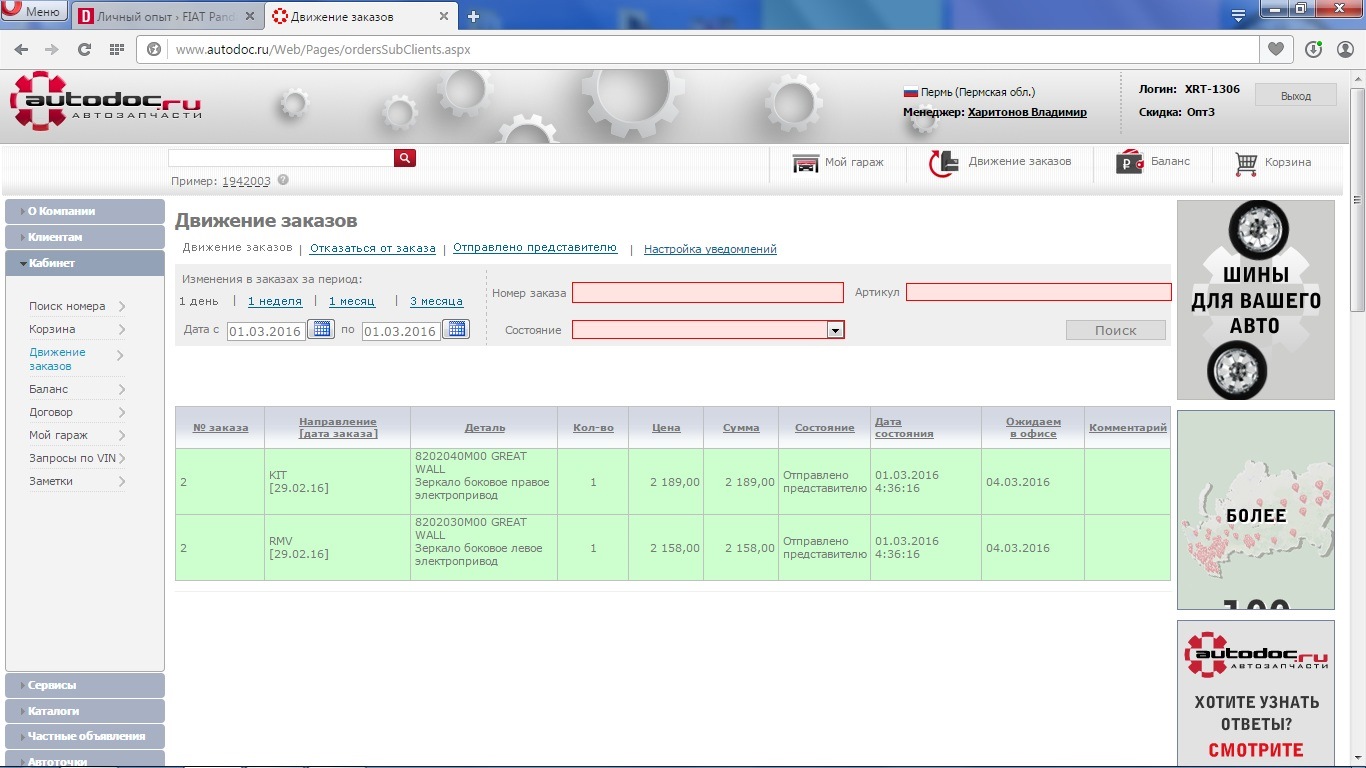Click the Дата с start date field
The image size is (1366, 768).
point(266,331)
